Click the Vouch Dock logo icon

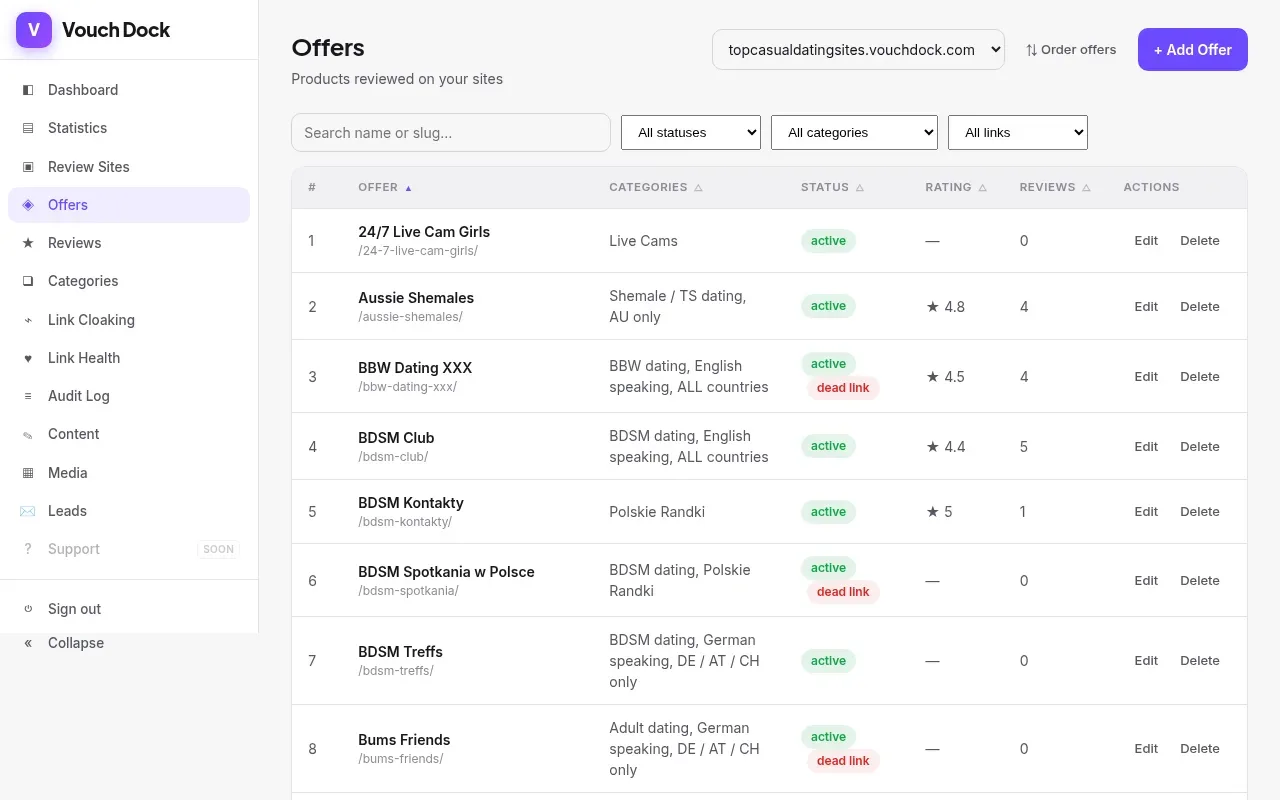[33, 30]
